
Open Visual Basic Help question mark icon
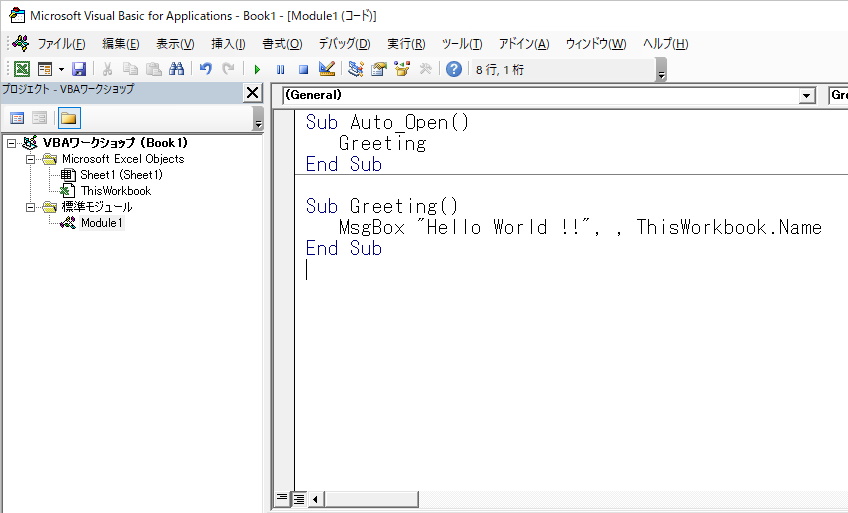pyautogui.click(x=454, y=69)
